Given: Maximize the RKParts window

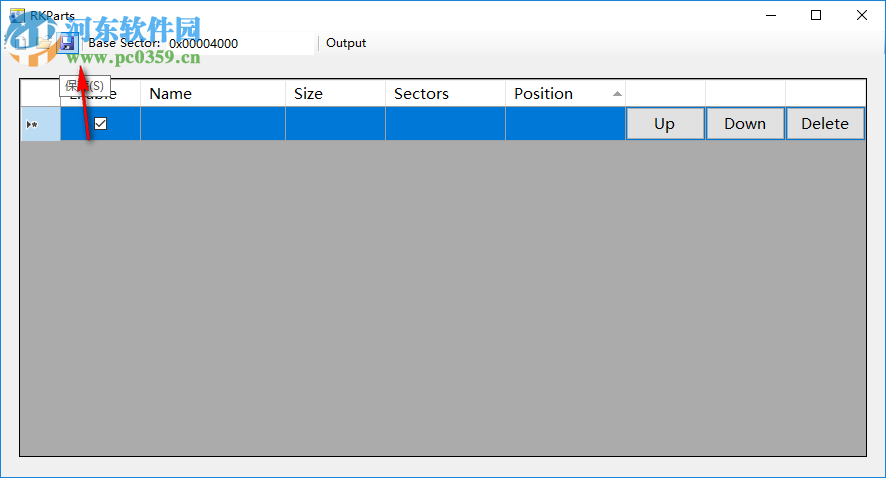Looking at the screenshot, I should coord(816,15).
